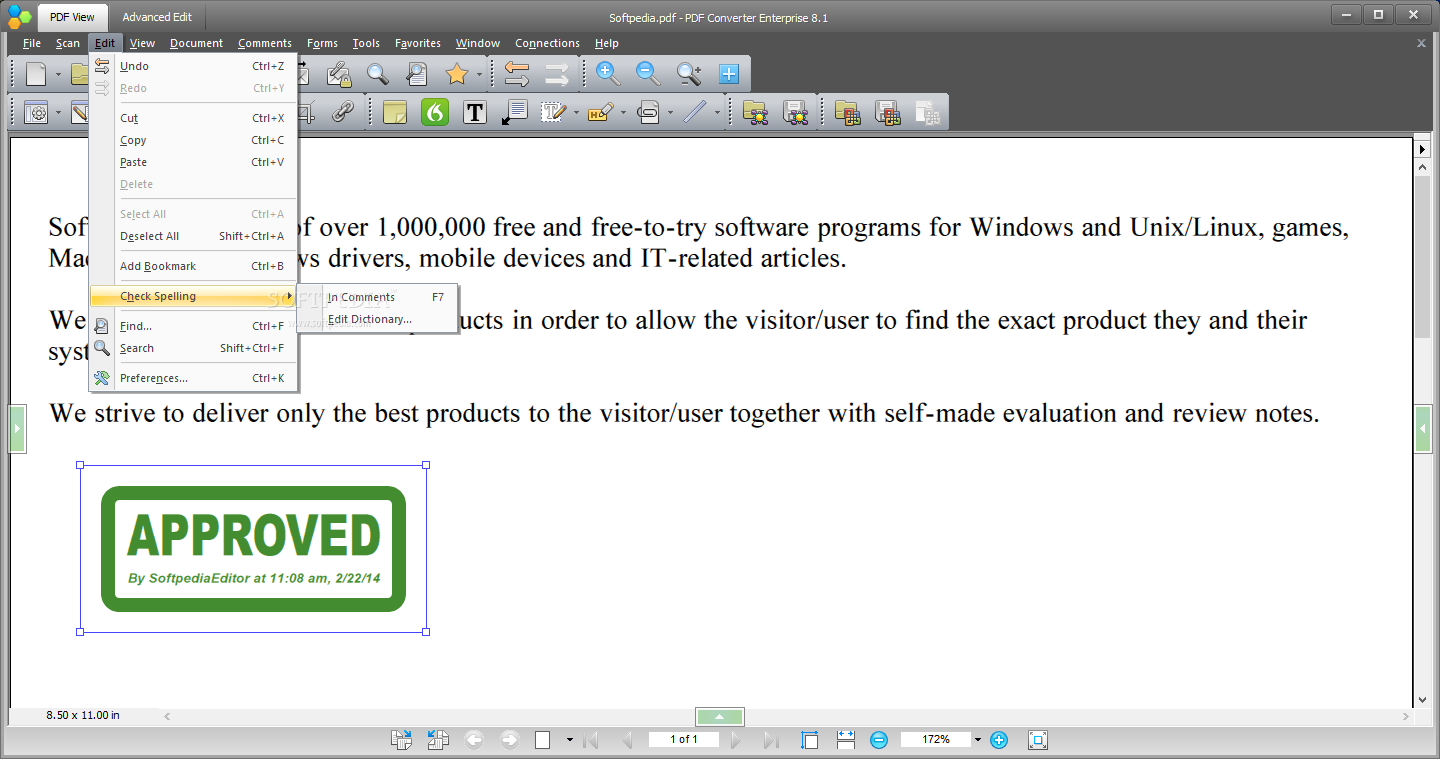Switch to the Advanced Edit tab
This screenshot has height=759, width=1440.
pos(157,17)
